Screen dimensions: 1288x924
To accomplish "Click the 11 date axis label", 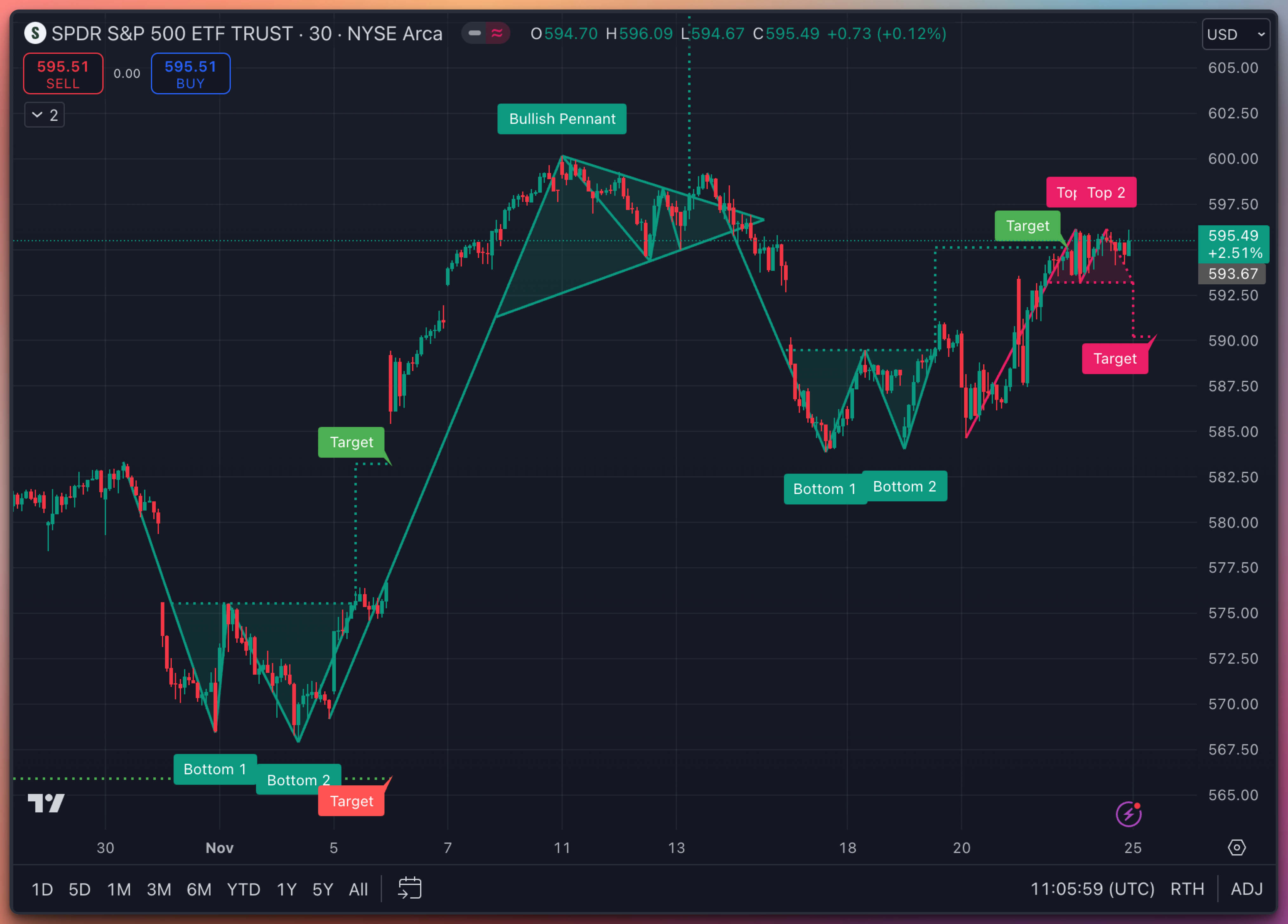I will (562, 847).
